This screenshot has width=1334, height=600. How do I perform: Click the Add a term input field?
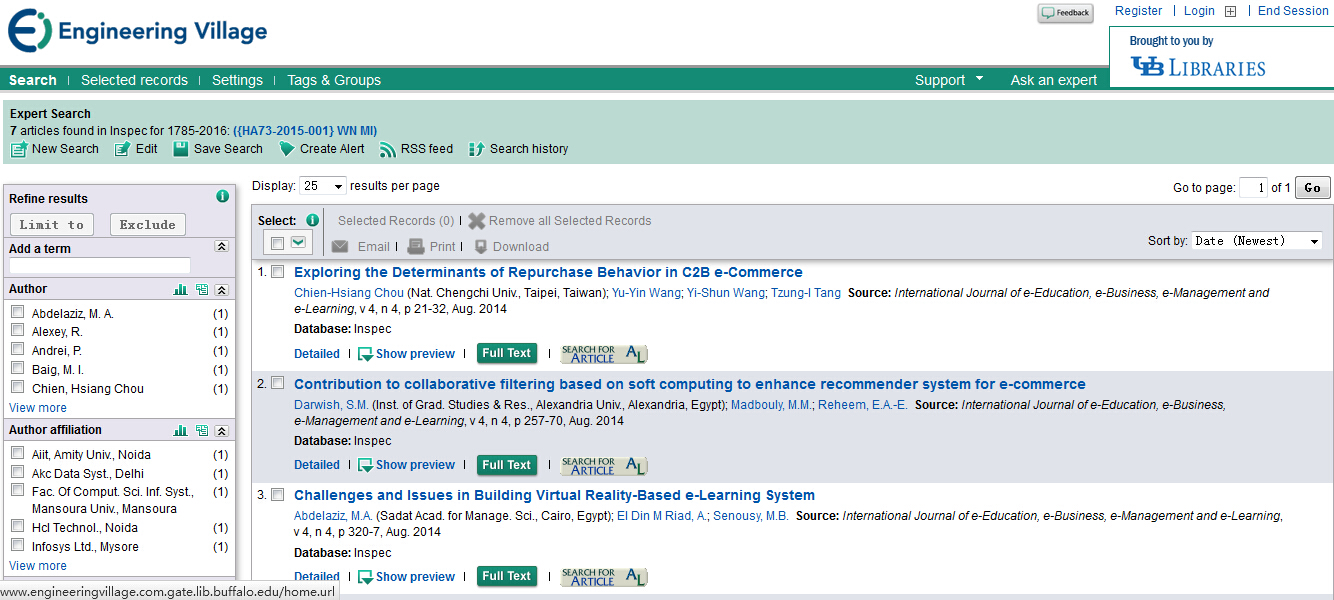(x=99, y=266)
